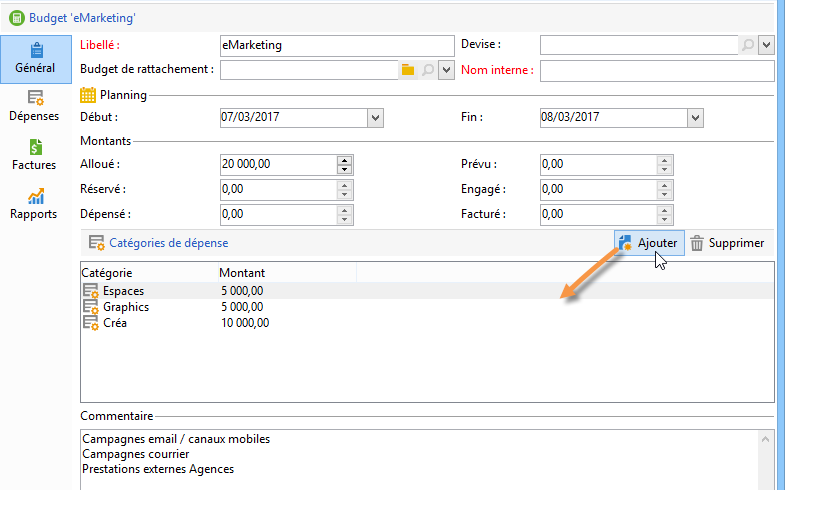Select the Créa category row
The image size is (826, 519).
tap(427, 323)
